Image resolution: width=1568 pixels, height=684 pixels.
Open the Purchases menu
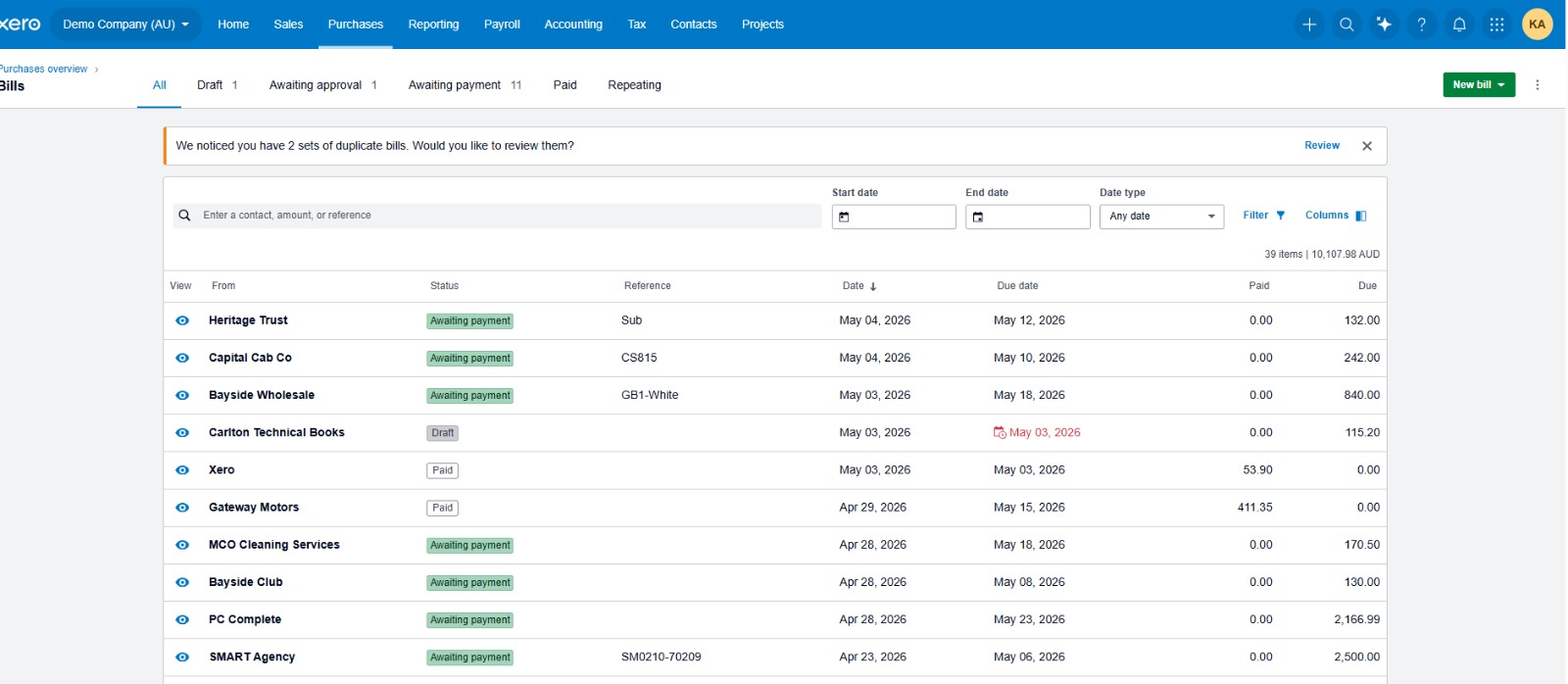pos(356,24)
